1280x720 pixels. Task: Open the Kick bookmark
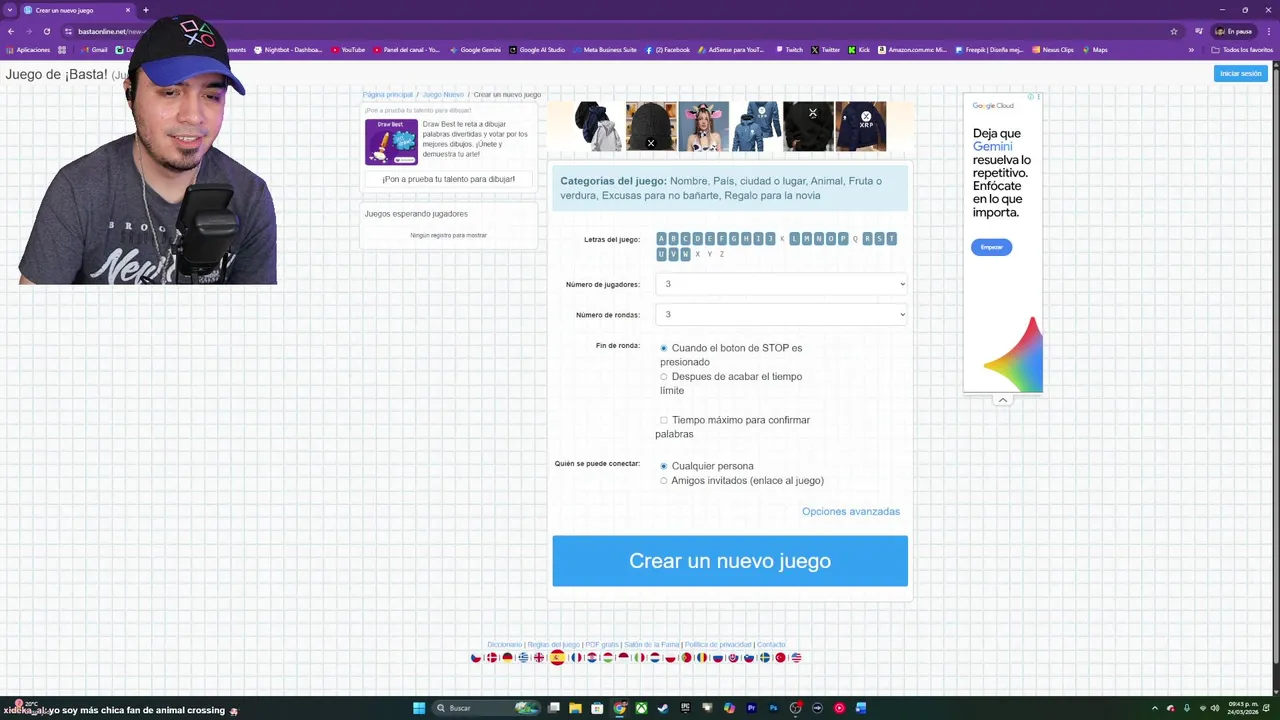click(859, 49)
